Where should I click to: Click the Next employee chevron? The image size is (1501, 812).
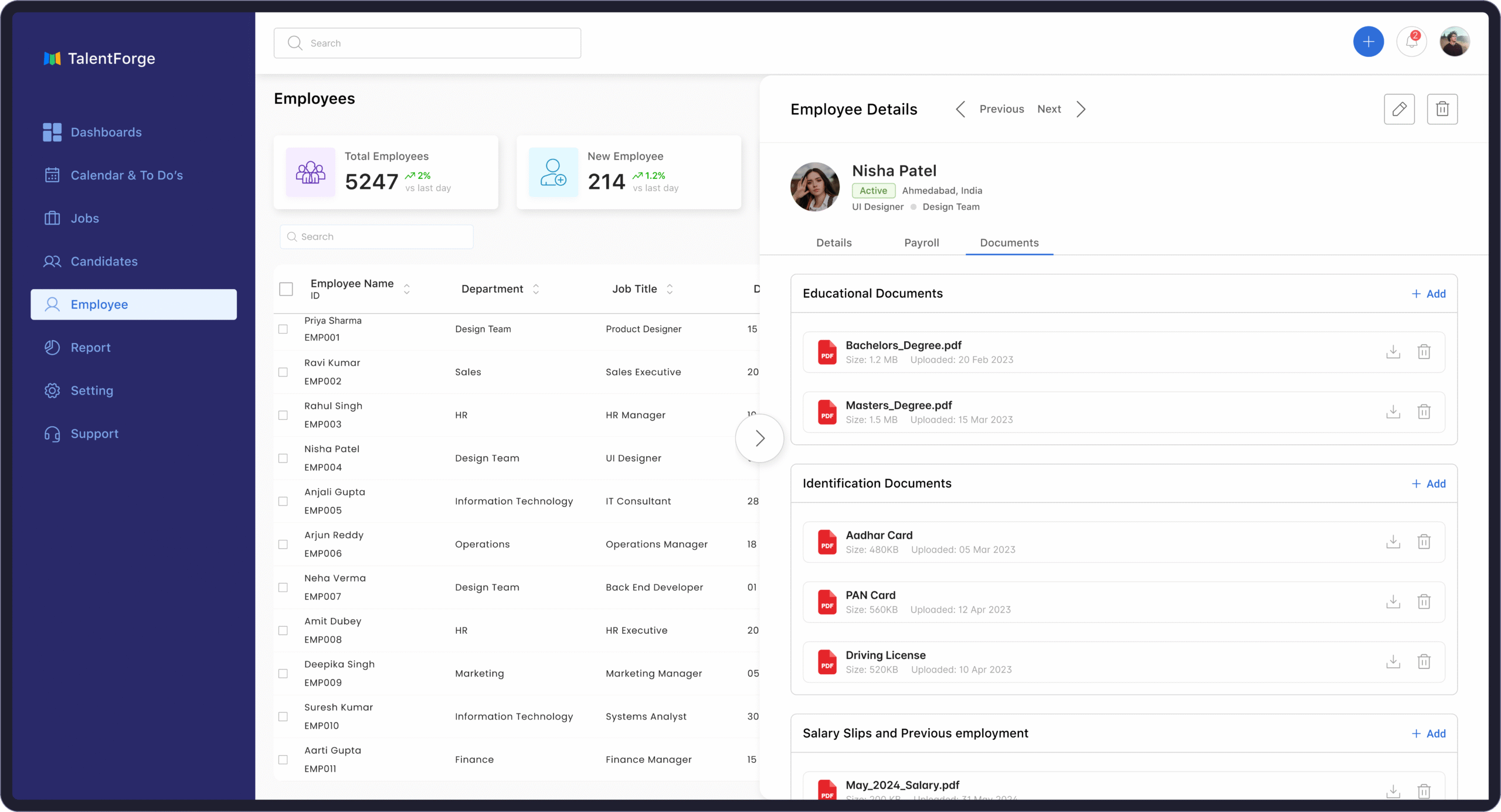coord(1081,109)
